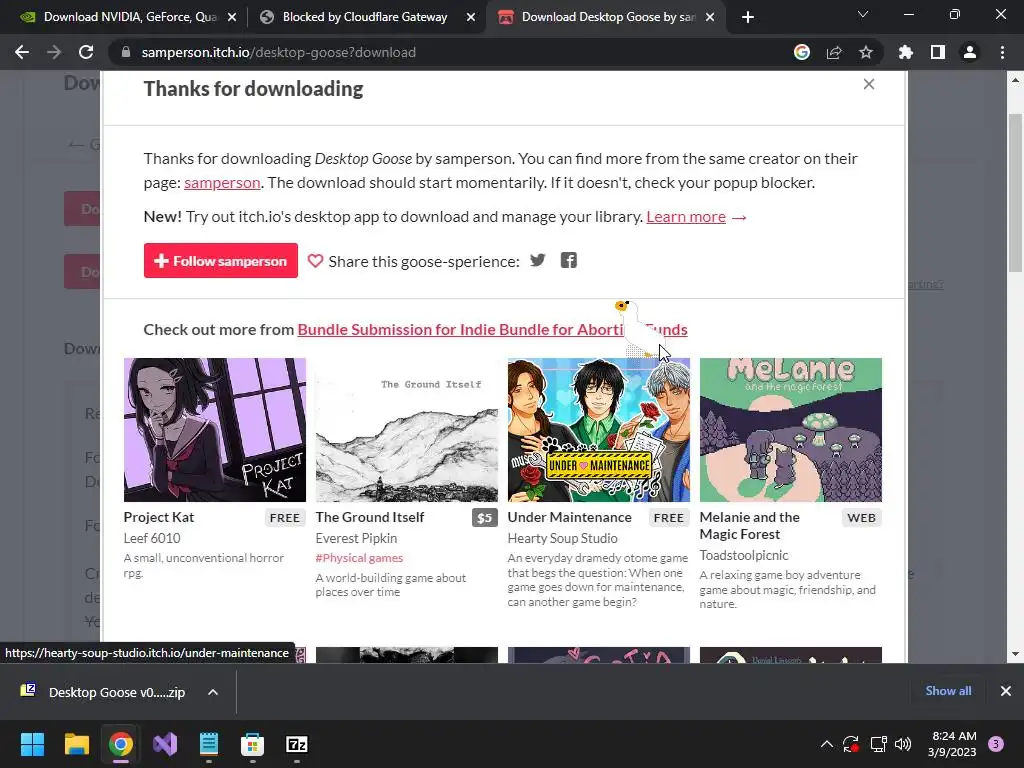Click the Chrome icon in the taskbar
The image size is (1024, 768).
(120, 744)
